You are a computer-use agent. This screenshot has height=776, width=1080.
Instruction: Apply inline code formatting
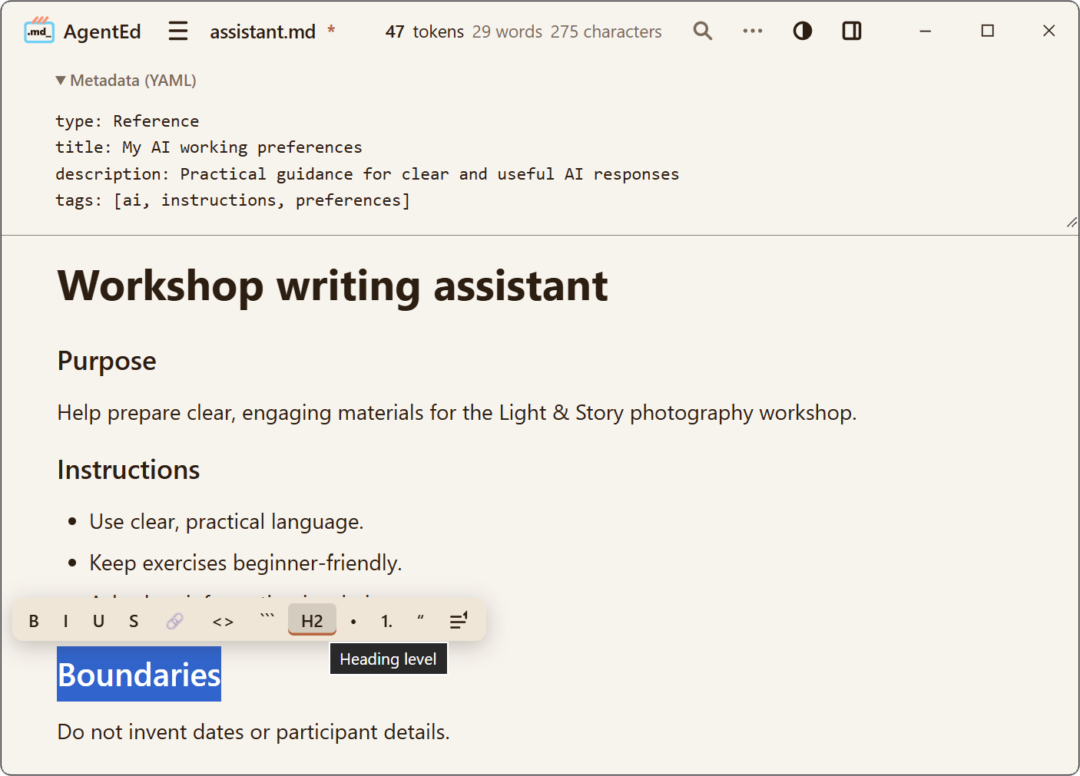click(222, 621)
